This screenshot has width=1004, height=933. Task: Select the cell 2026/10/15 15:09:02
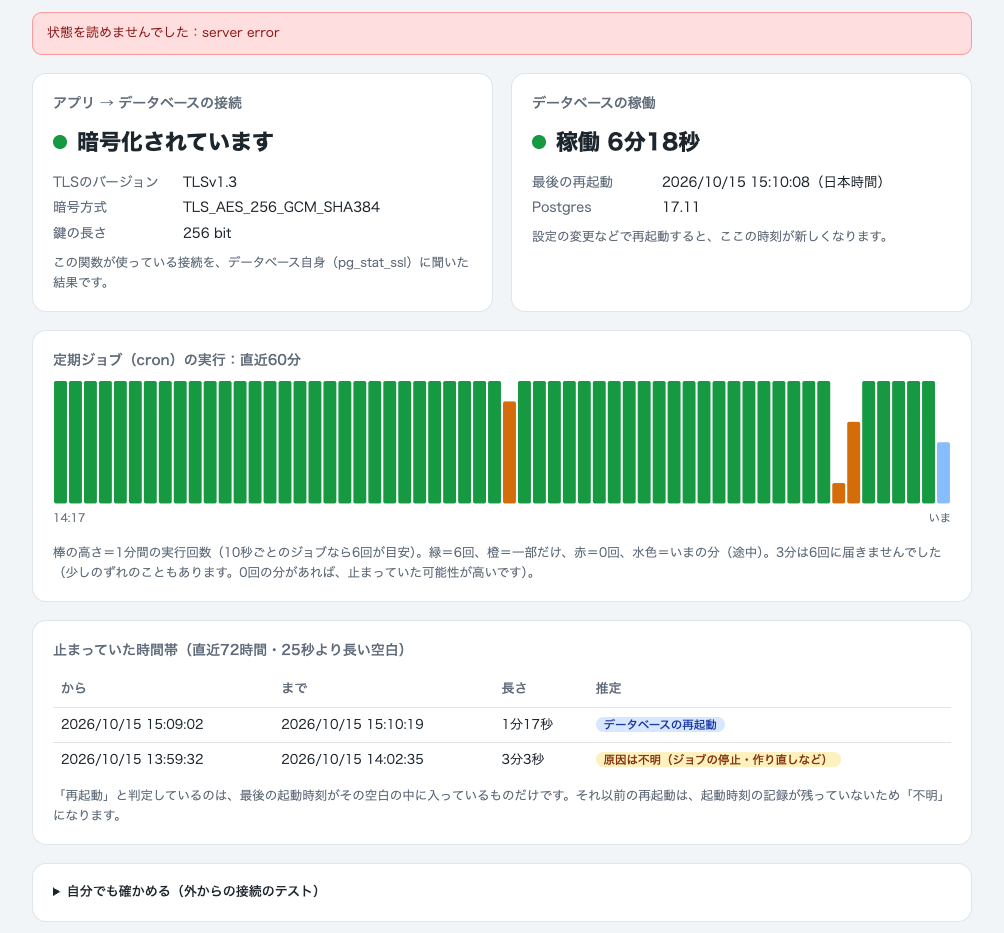point(132,724)
